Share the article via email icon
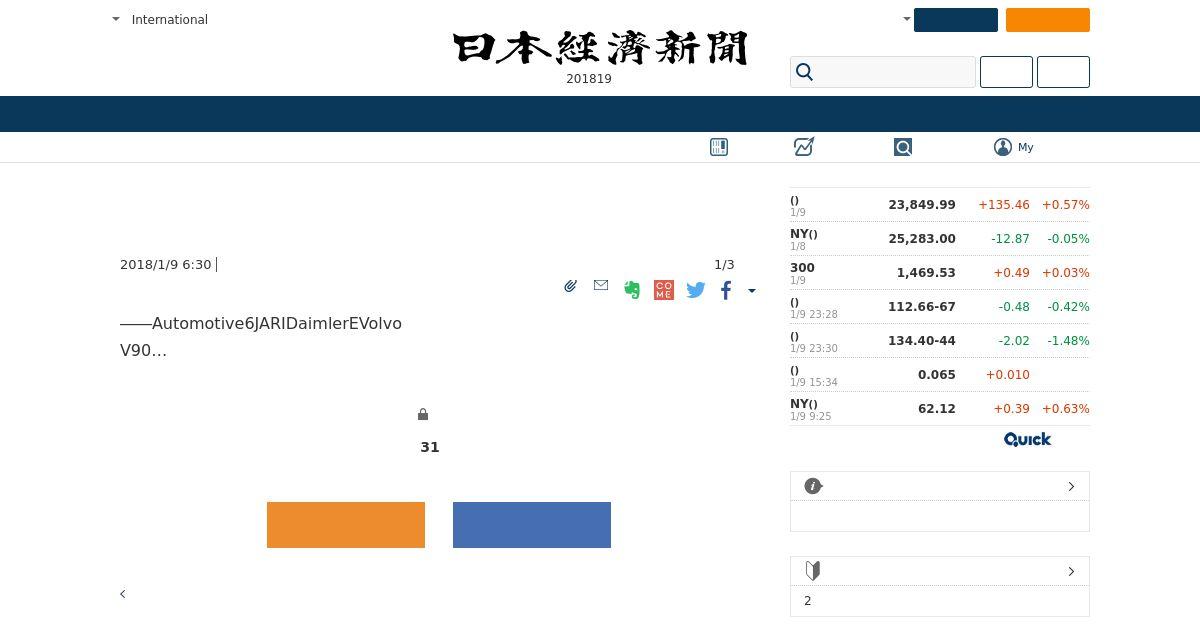The image size is (1200, 630). click(601, 285)
